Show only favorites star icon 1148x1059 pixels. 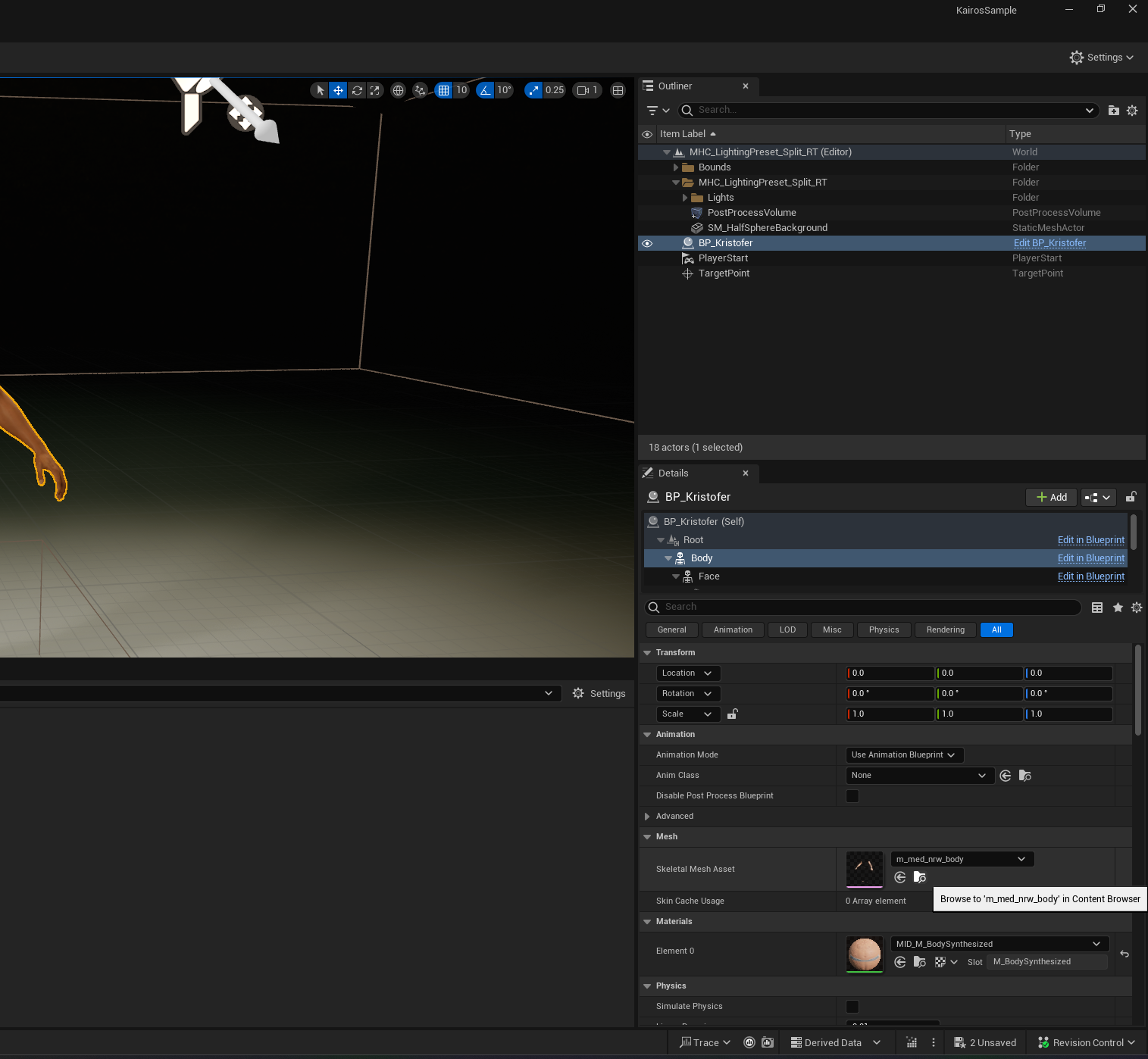click(1118, 608)
